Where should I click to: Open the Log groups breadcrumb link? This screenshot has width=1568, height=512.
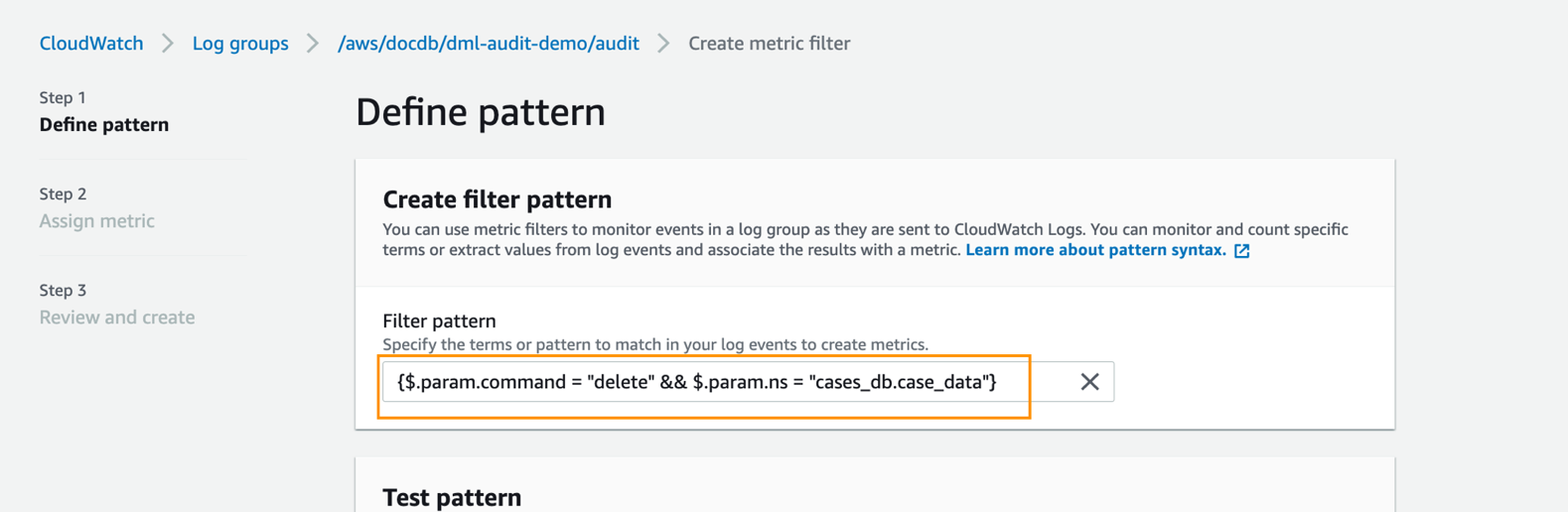240,44
